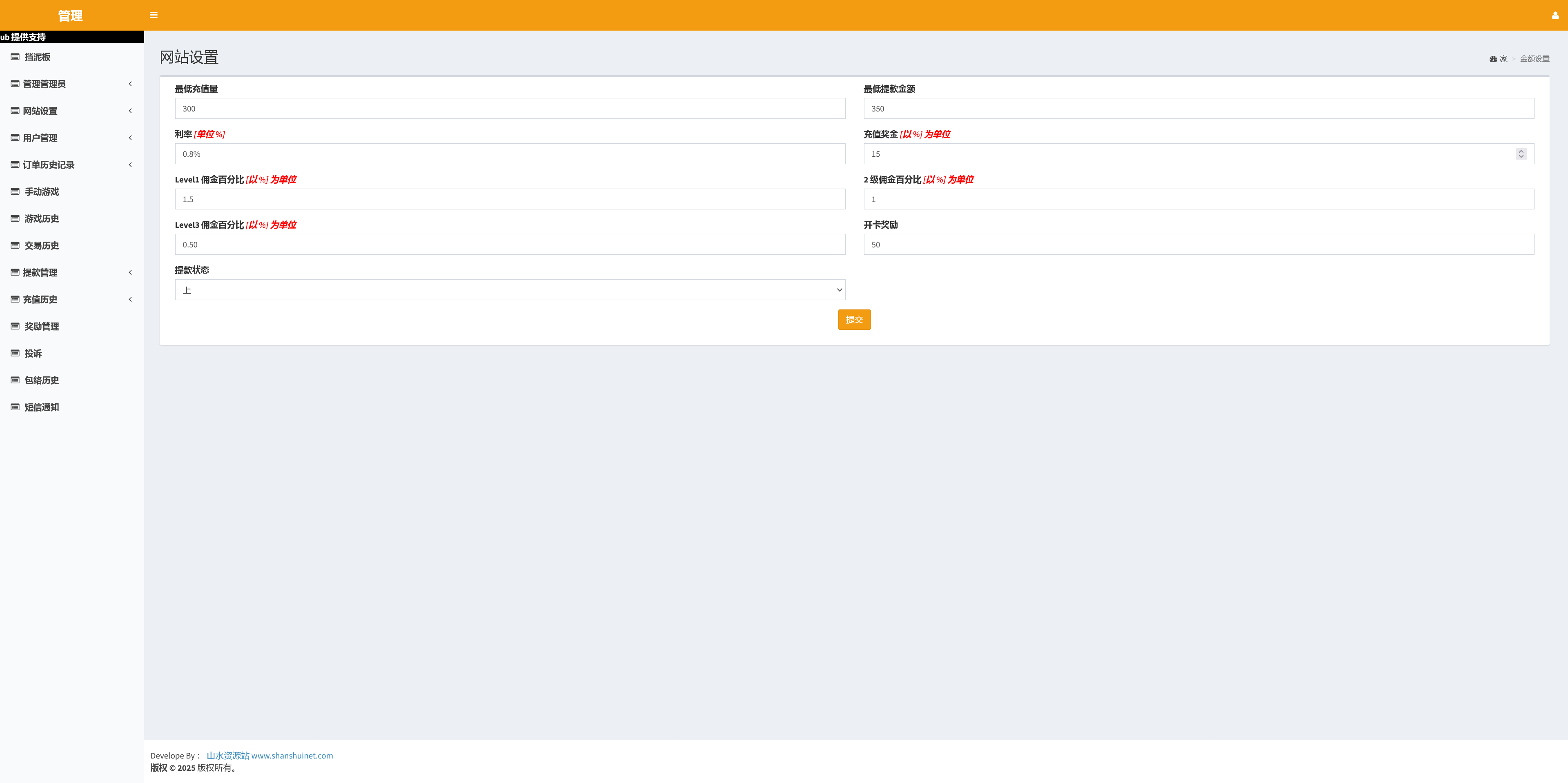
Task: Open 投诉 menu item
Action: pyautogui.click(x=33, y=354)
